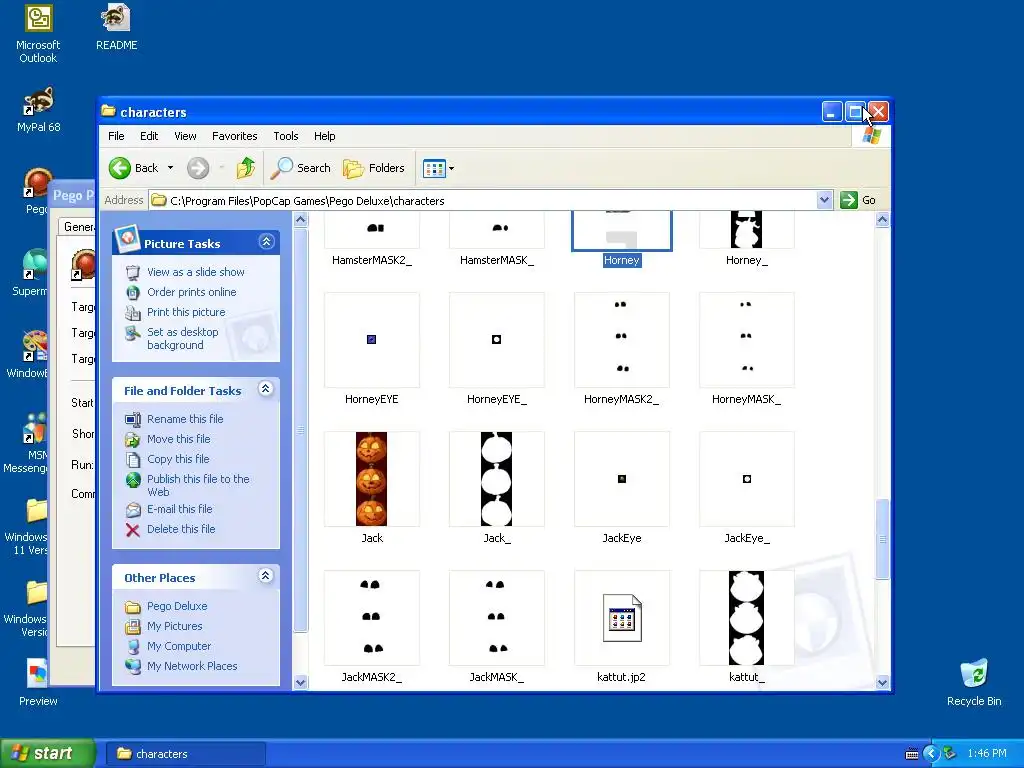Click Order prints online

click(x=191, y=292)
